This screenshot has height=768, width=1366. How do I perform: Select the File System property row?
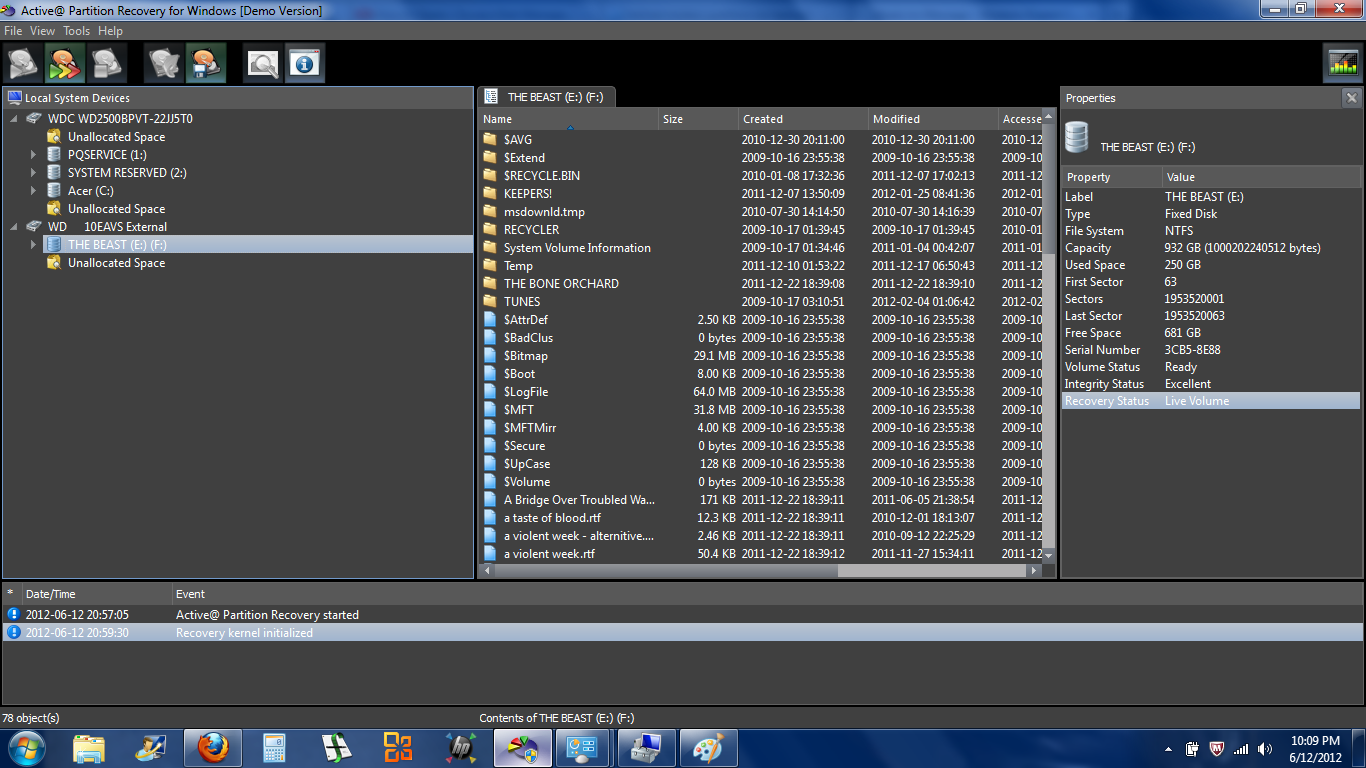point(1211,231)
